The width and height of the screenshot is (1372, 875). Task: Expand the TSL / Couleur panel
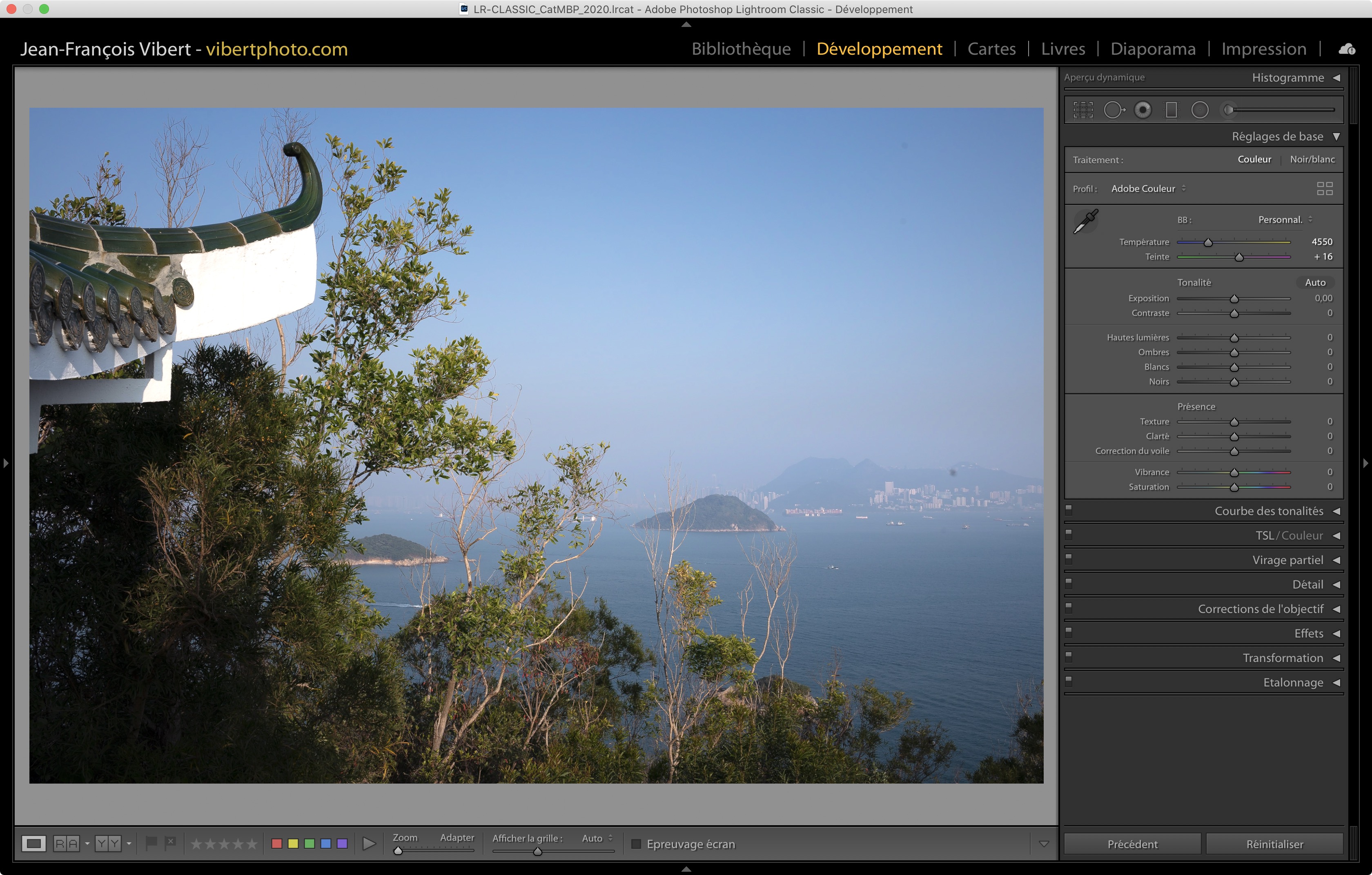pyautogui.click(x=1336, y=536)
